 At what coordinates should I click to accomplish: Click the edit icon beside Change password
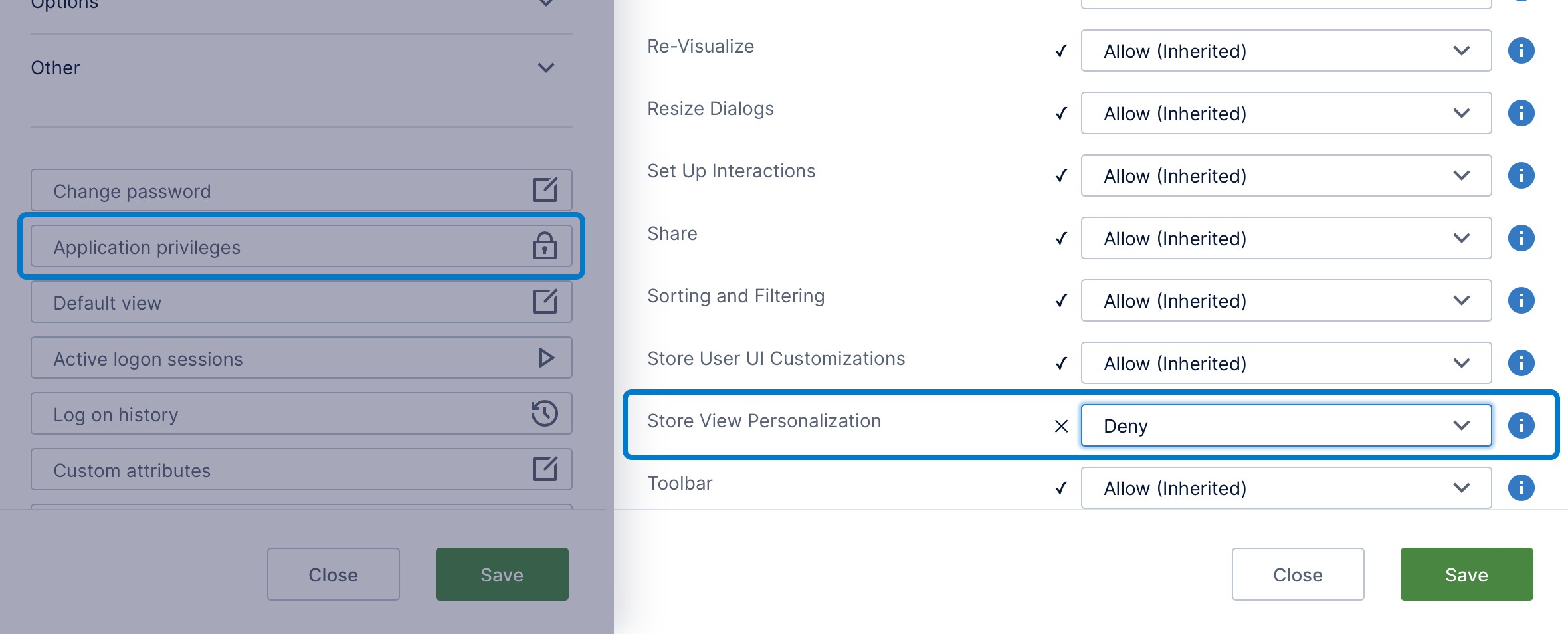click(545, 191)
